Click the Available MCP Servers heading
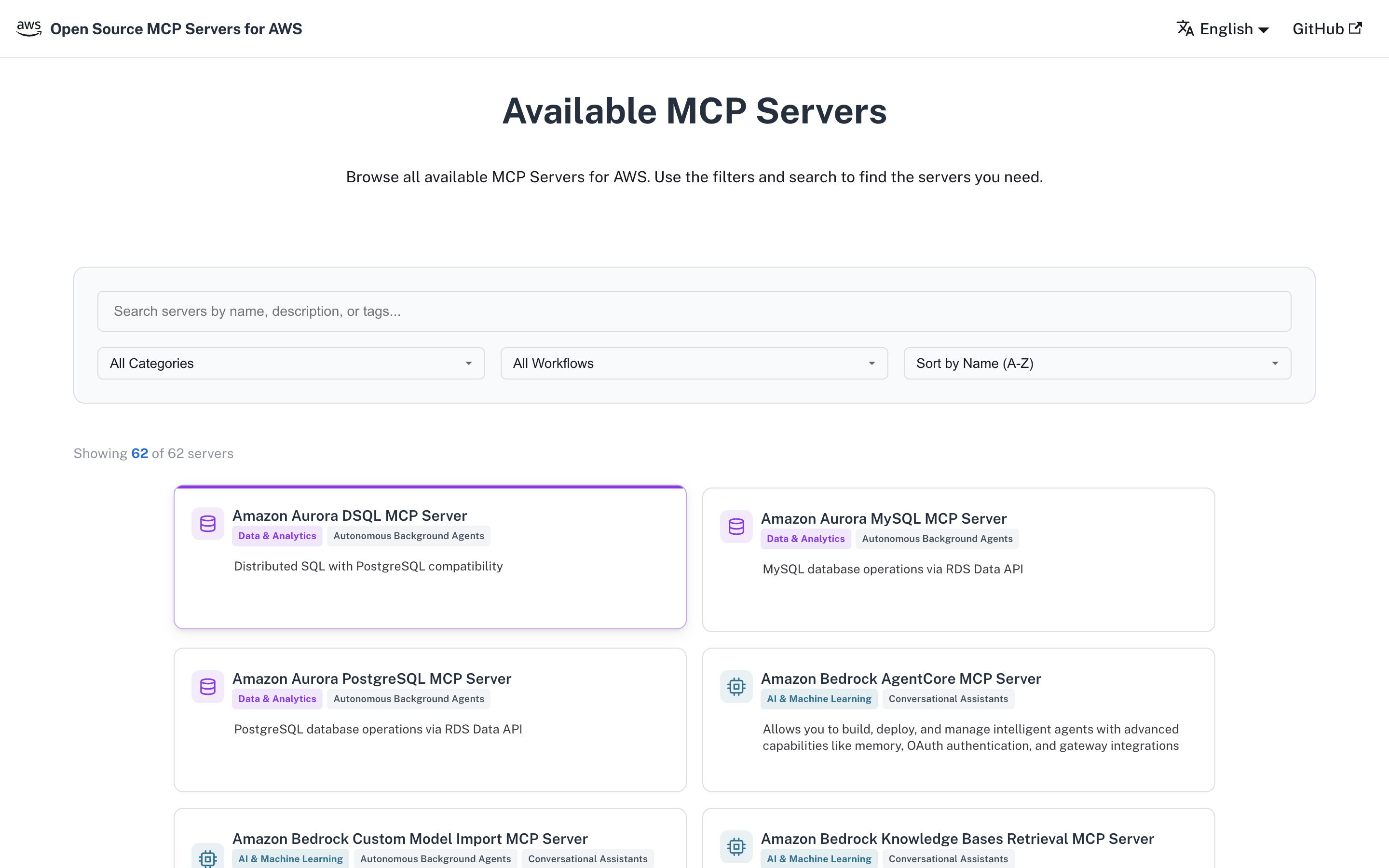This screenshot has width=1389, height=868. (694, 111)
